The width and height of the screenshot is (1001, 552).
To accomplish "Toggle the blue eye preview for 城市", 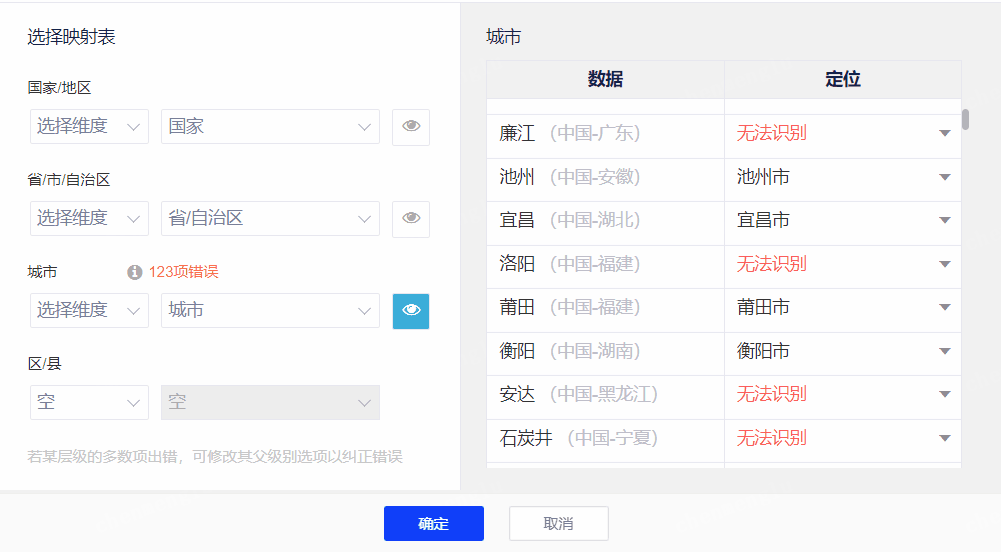I will 411,311.
